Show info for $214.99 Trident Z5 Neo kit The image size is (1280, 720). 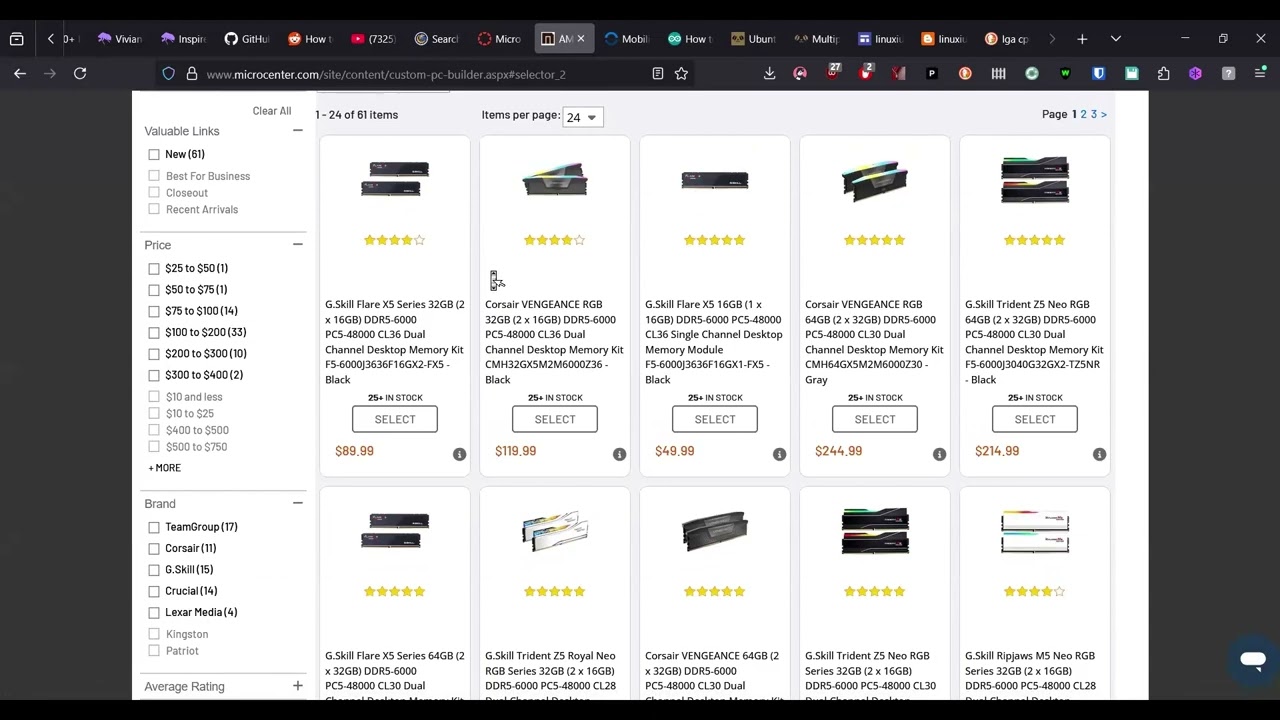click(1099, 454)
